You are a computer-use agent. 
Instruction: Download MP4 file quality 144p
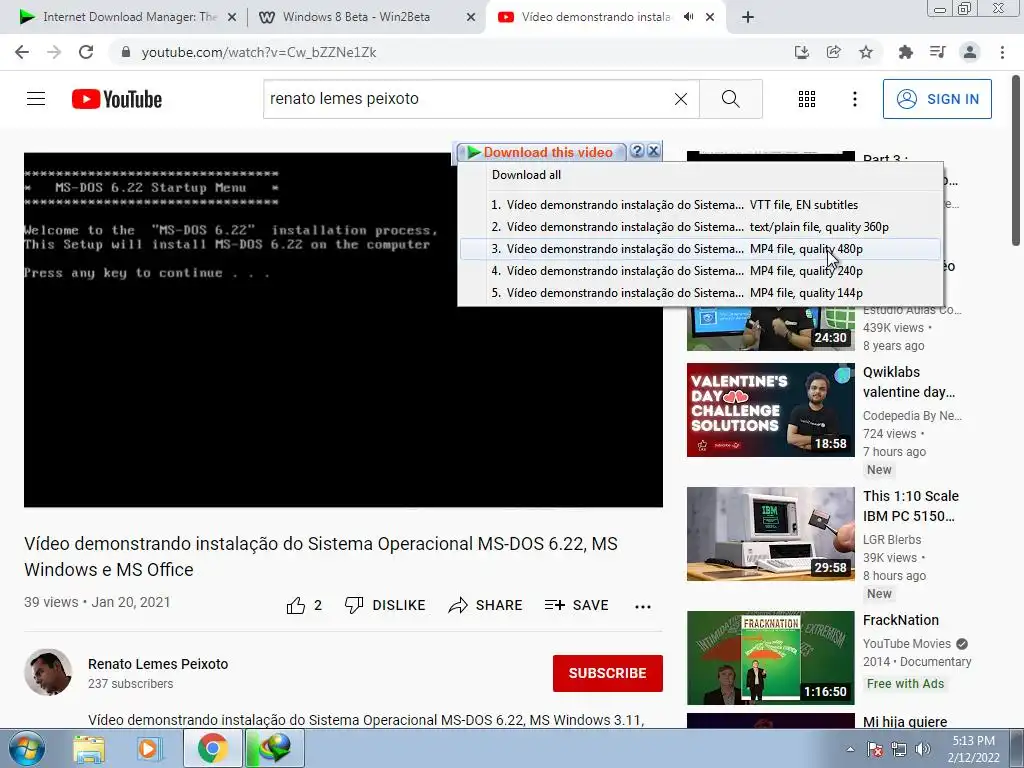700,293
